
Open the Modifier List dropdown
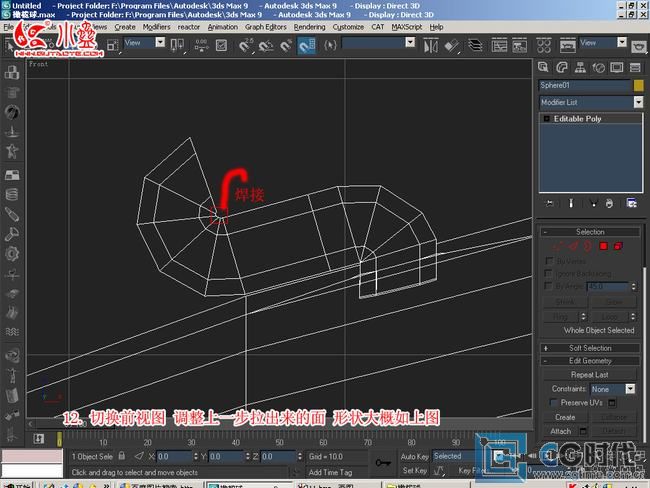click(591, 102)
